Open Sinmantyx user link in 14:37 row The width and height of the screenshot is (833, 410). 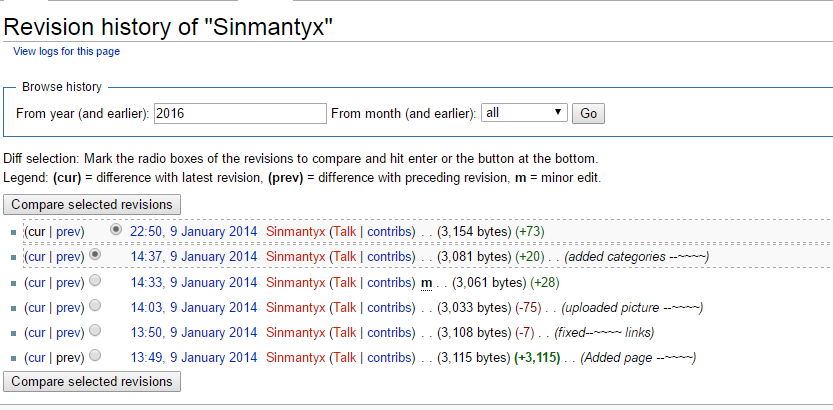click(295, 257)
